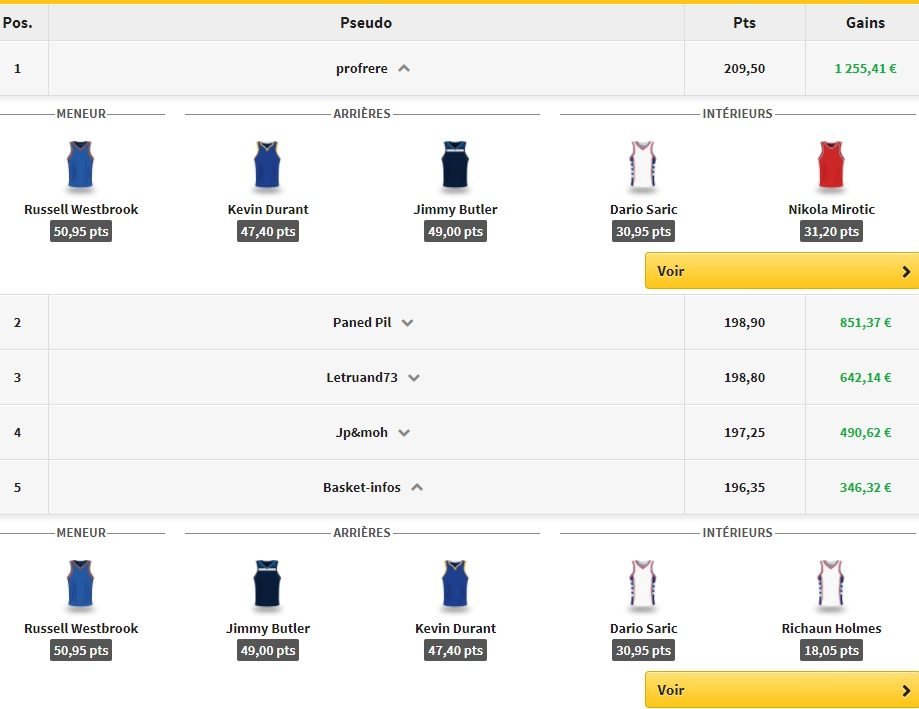This screenshot has height=709, width=919.
Task: Expand Jp&moh's lineup row
Action: coord(404,433)
